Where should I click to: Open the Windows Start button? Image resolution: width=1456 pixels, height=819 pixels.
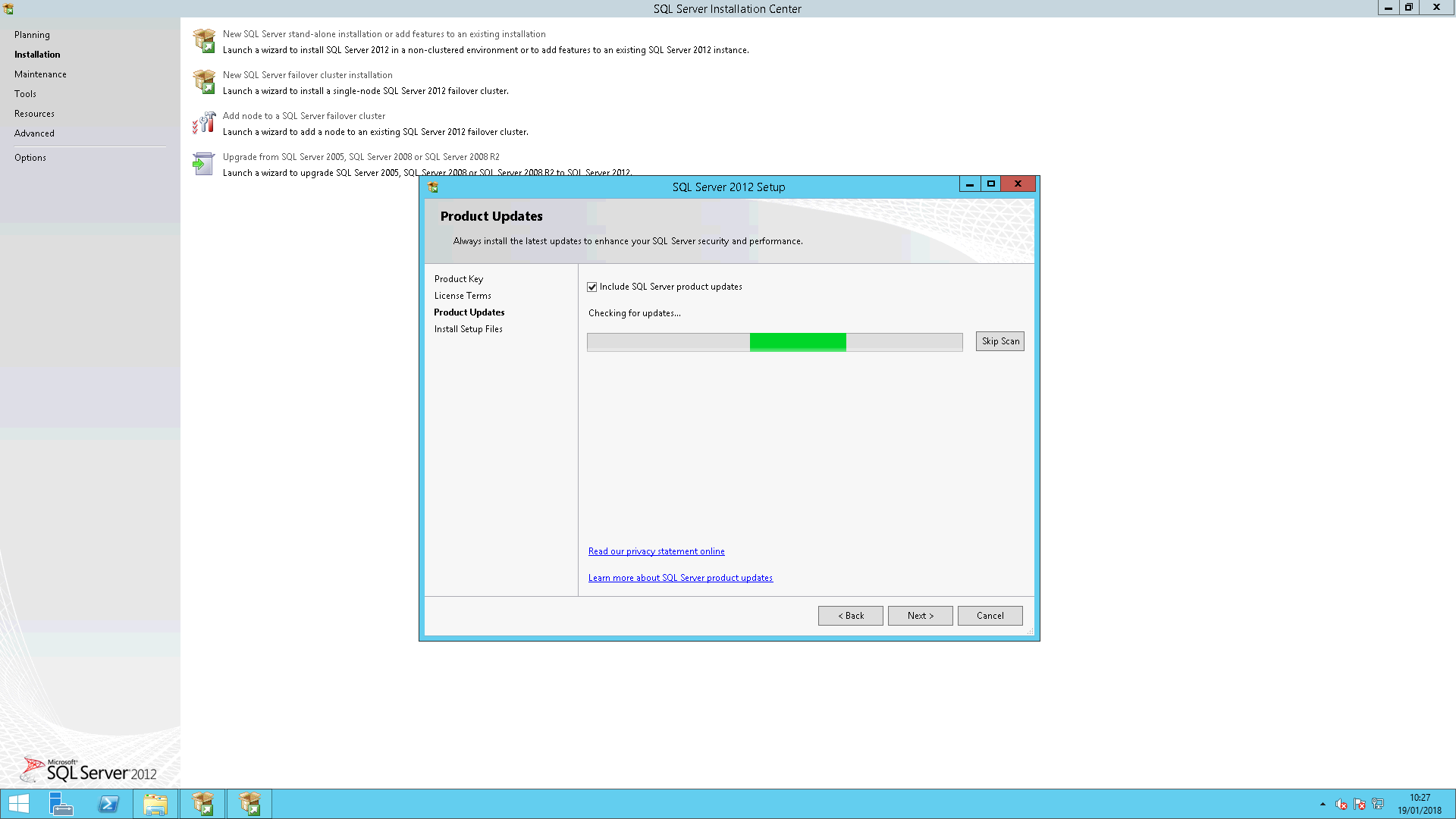click(19, 804)
